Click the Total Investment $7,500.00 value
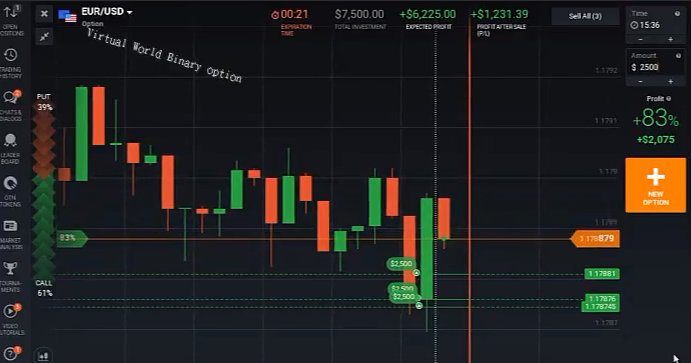Screen dimensions: 691x363 pyautogui.click(x=359, y=15)
